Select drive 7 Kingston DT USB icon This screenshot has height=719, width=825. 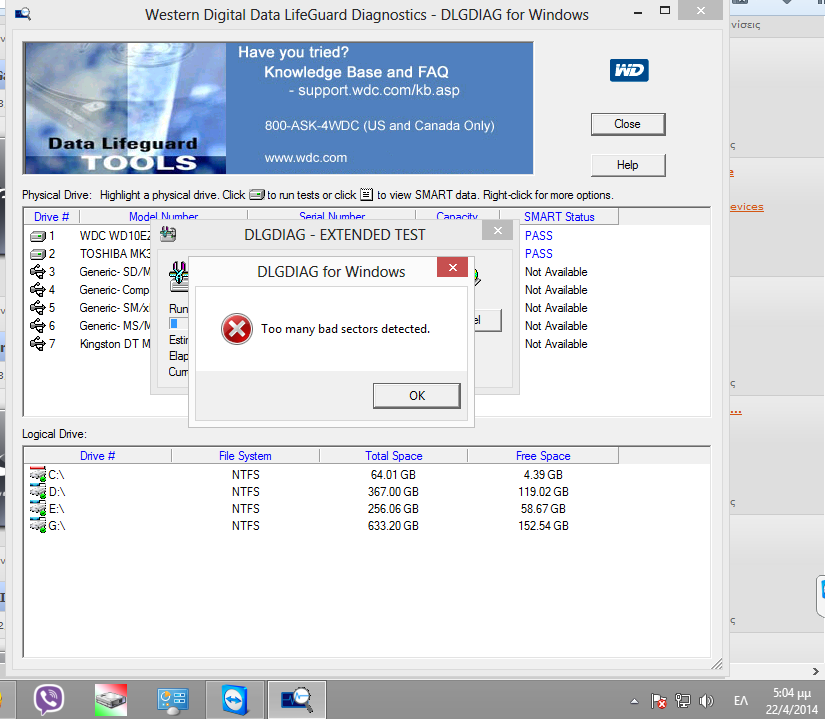[x=38, y=344]
